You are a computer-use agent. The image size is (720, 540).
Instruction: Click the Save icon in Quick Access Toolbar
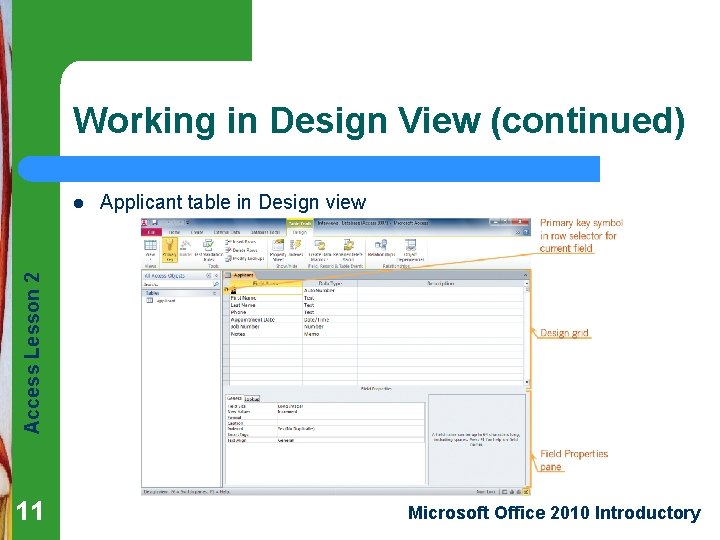coord(155,223)
